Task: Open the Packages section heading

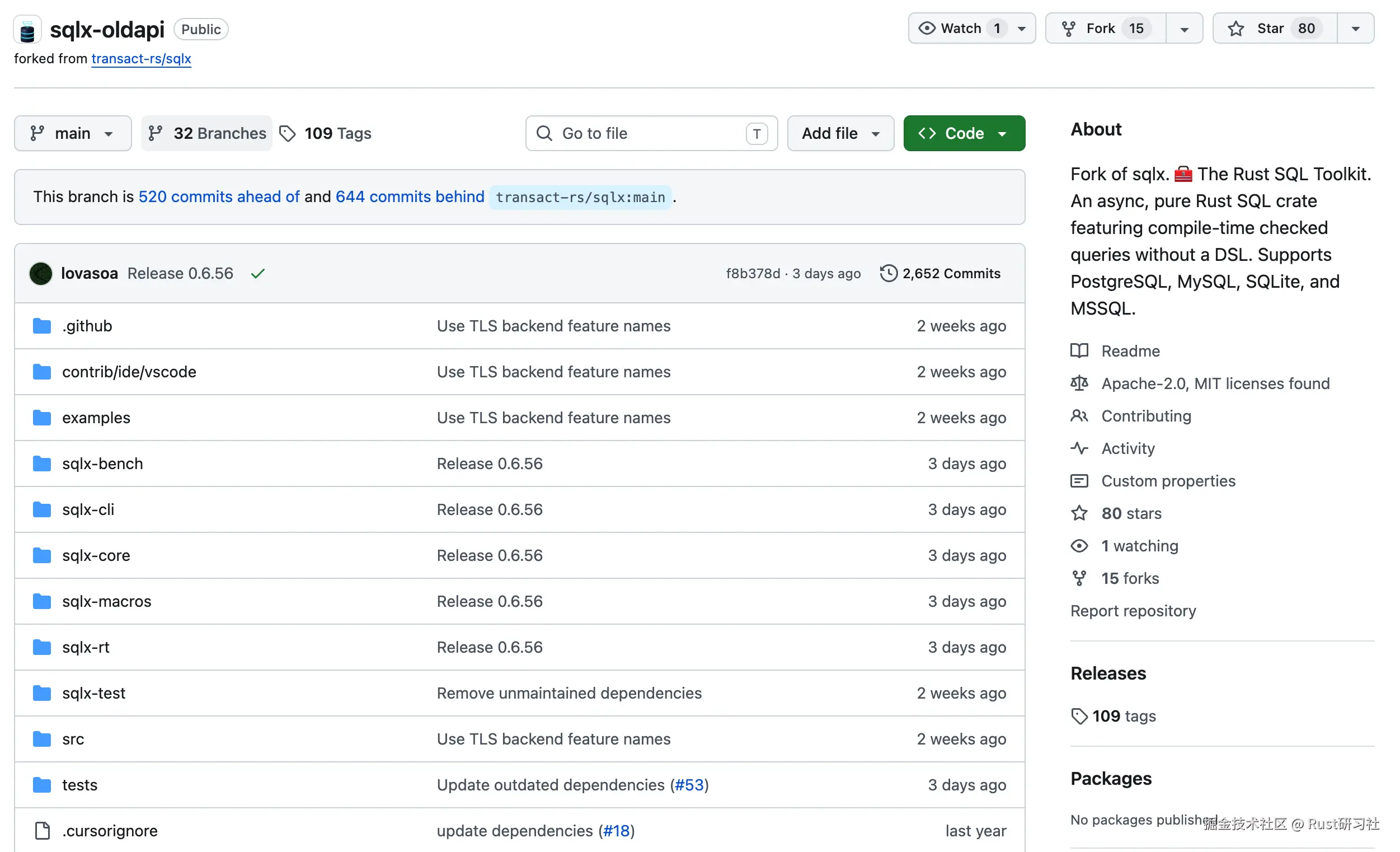Action: coord(1111,779)
